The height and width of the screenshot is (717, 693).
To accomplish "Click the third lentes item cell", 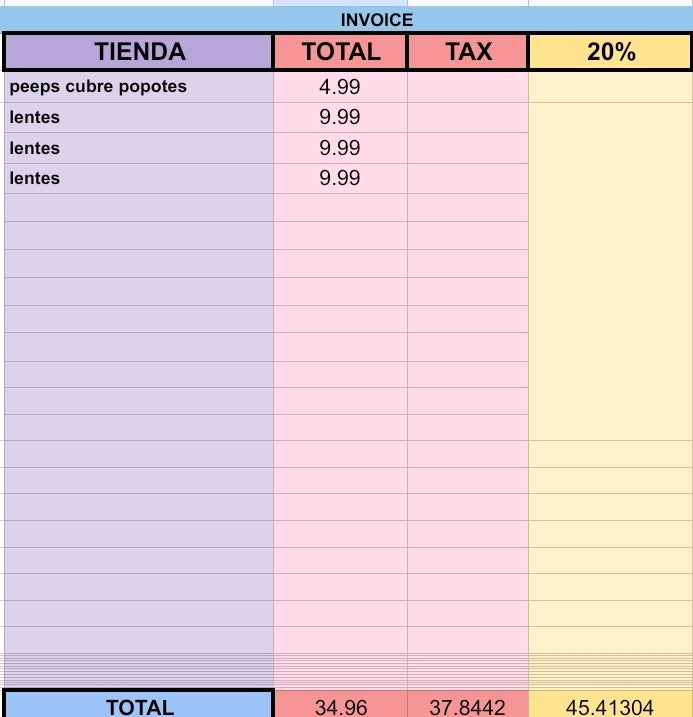I will (x=139, y=178).
